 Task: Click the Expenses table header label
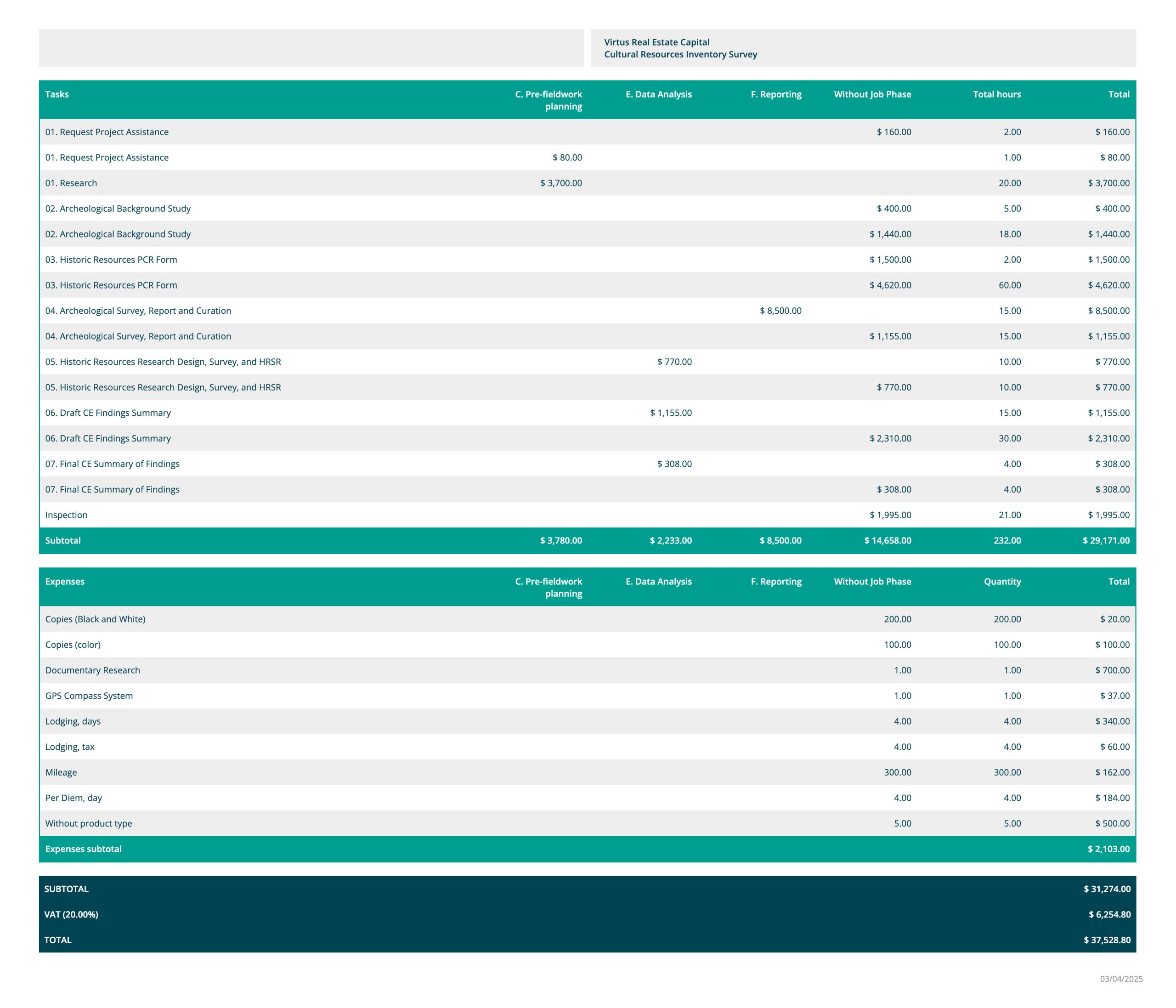tap(65, 581)
